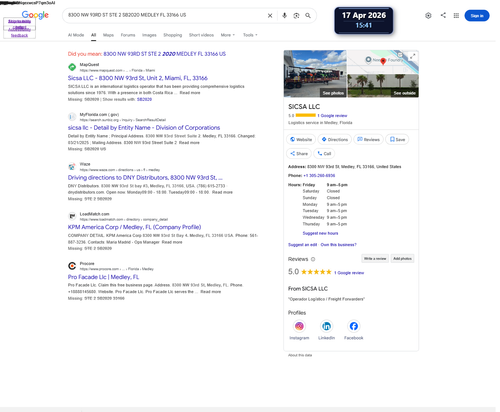Click Add photos button
This screenshot has width=500, height=412.
(x=402, y=259)
